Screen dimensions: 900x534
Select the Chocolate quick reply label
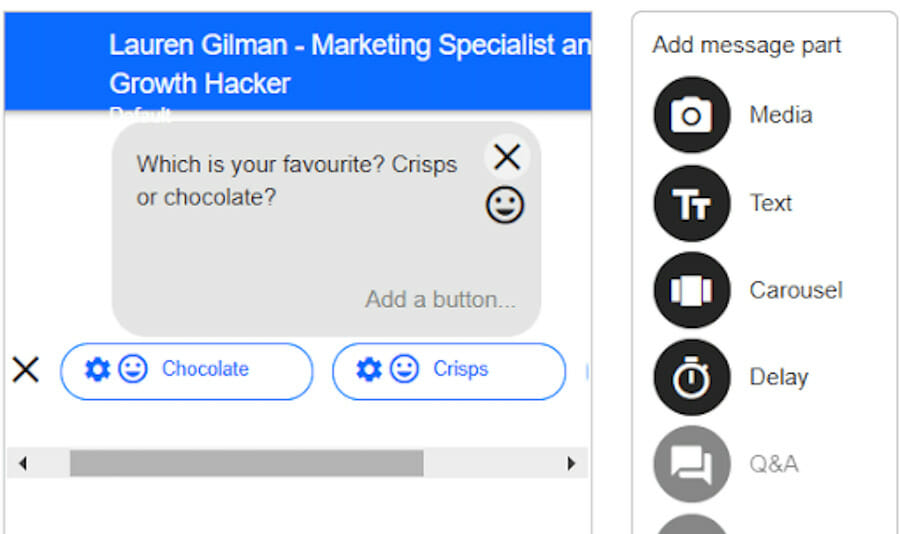[205, 369]
